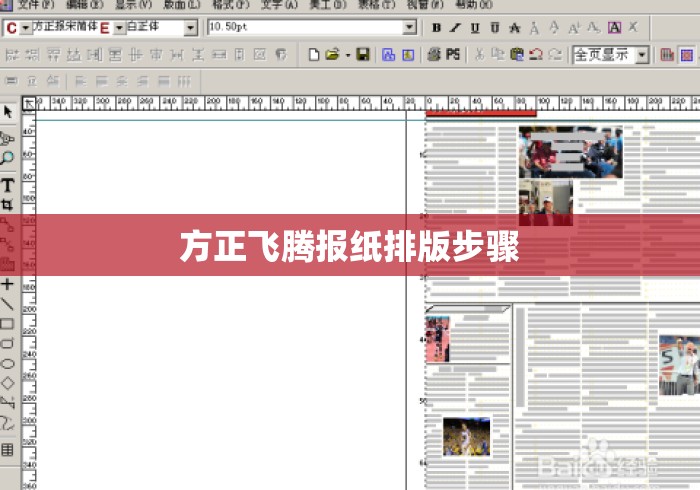Open the 表格(T) menu
The width and height of the screenshot is (700, 490).
[376, 5]
